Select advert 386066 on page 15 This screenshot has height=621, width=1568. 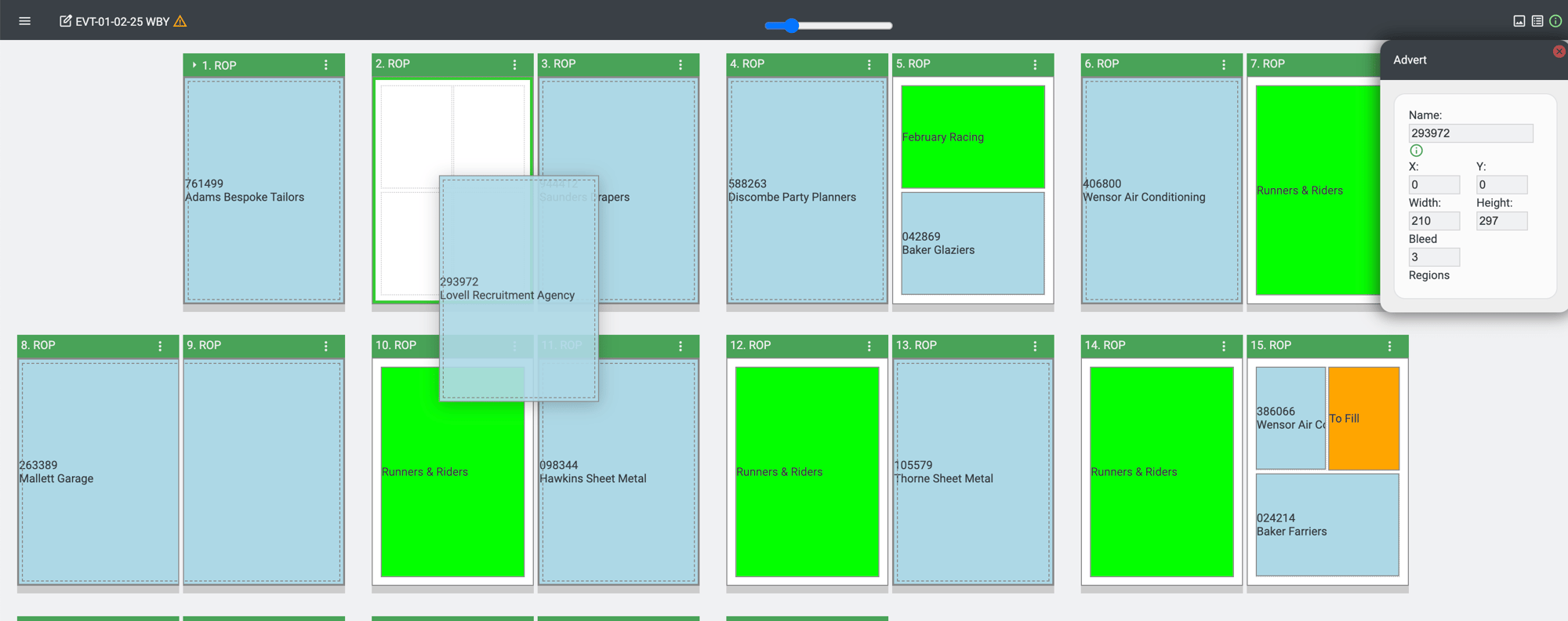(x=1290, y=418)
